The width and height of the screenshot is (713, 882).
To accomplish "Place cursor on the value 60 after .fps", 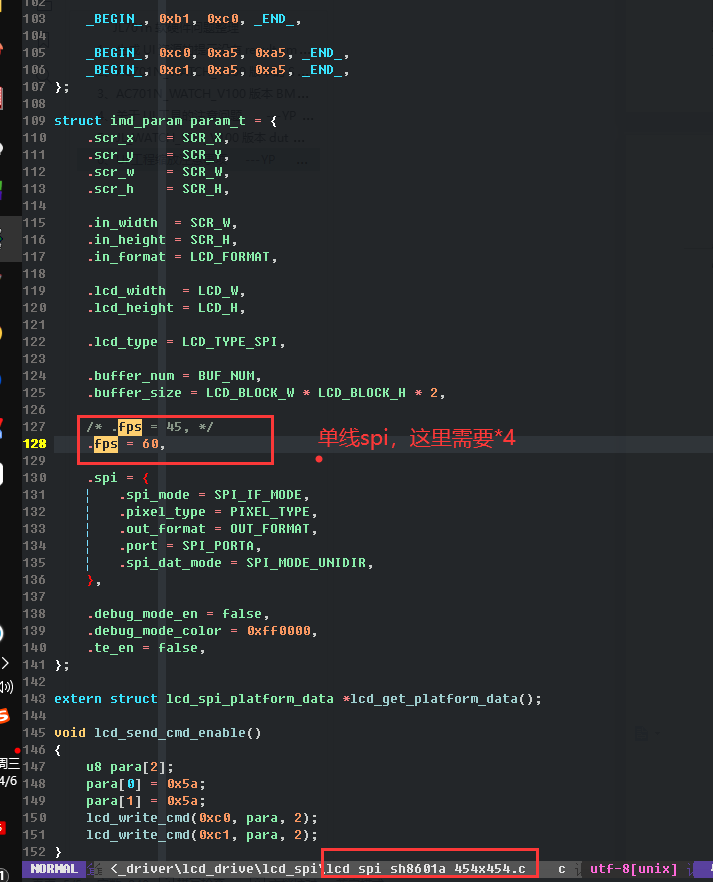I will pyautogui.click(x=150, y=444).
